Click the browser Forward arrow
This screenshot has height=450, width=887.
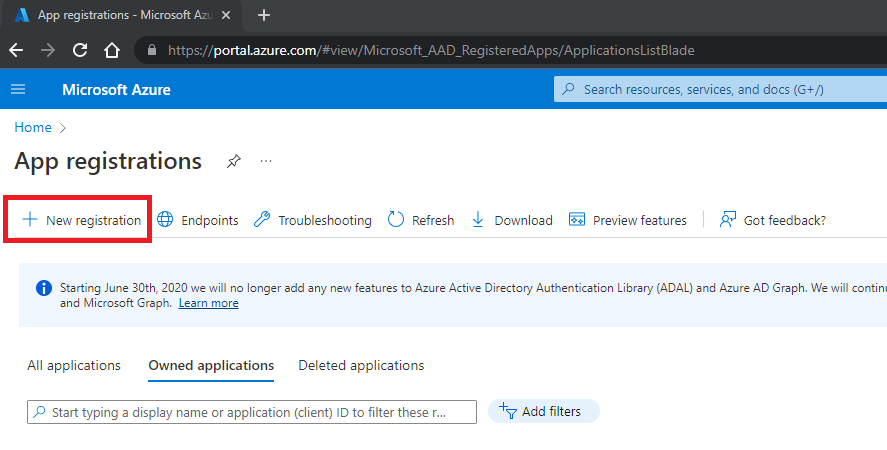point(48,50)
